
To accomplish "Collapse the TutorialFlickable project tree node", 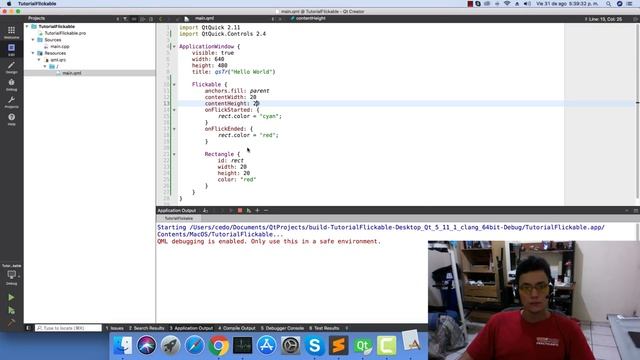I will coord(27,27).
